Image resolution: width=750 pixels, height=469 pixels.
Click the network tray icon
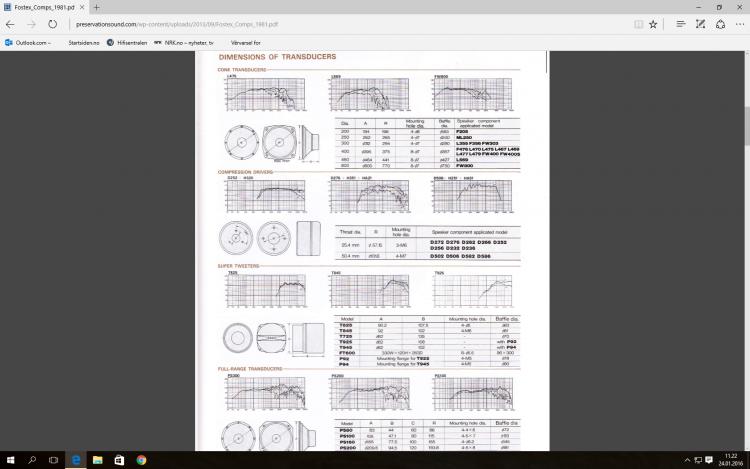[698, 460]
